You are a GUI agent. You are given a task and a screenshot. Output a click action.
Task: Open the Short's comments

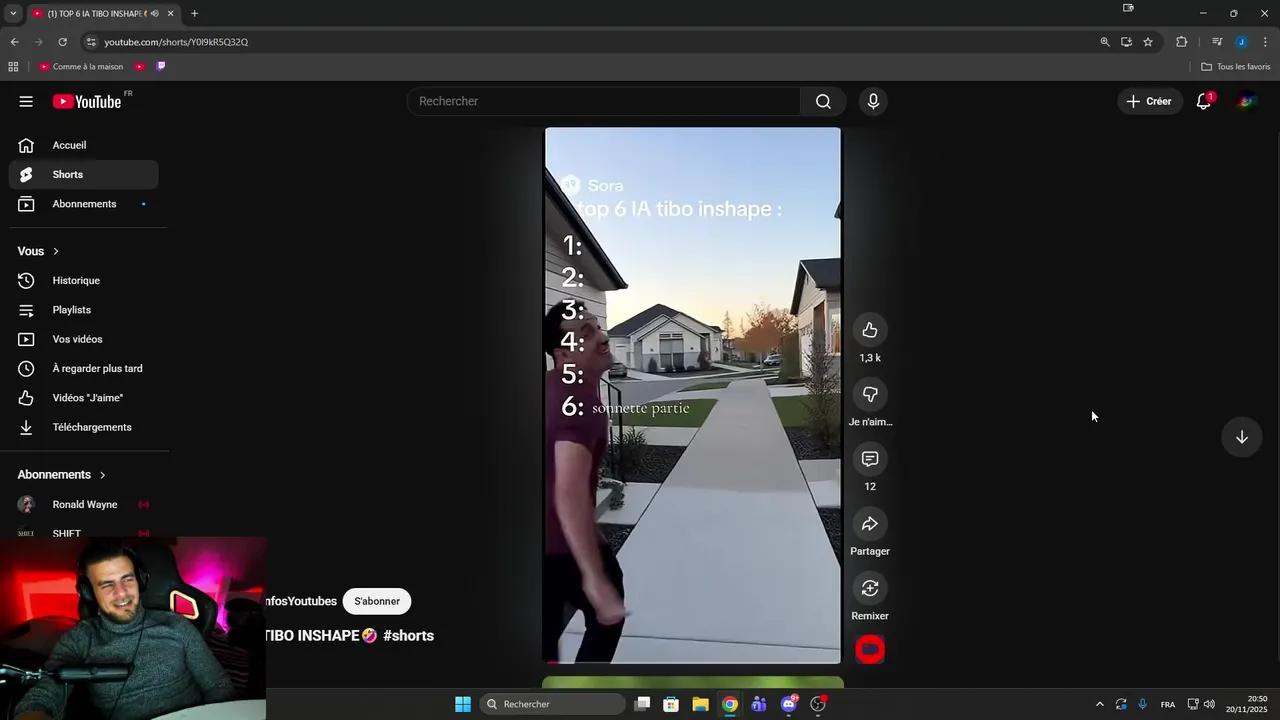[870, 459]
